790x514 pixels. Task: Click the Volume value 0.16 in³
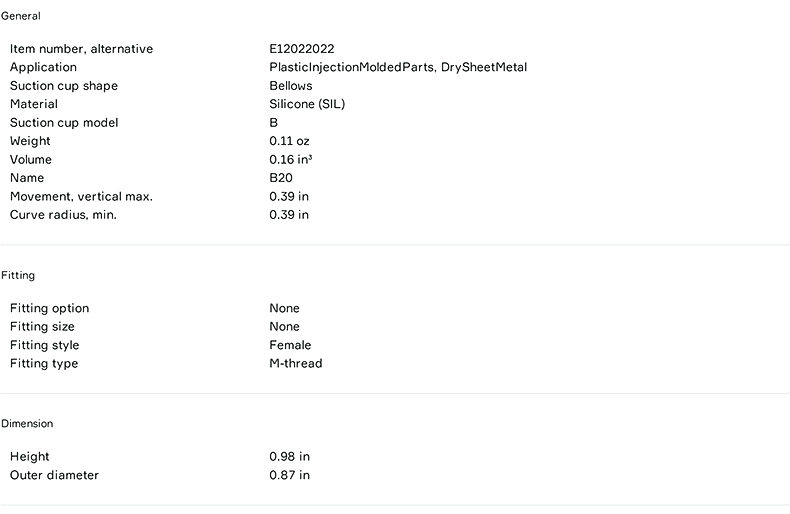click(291, 160)
